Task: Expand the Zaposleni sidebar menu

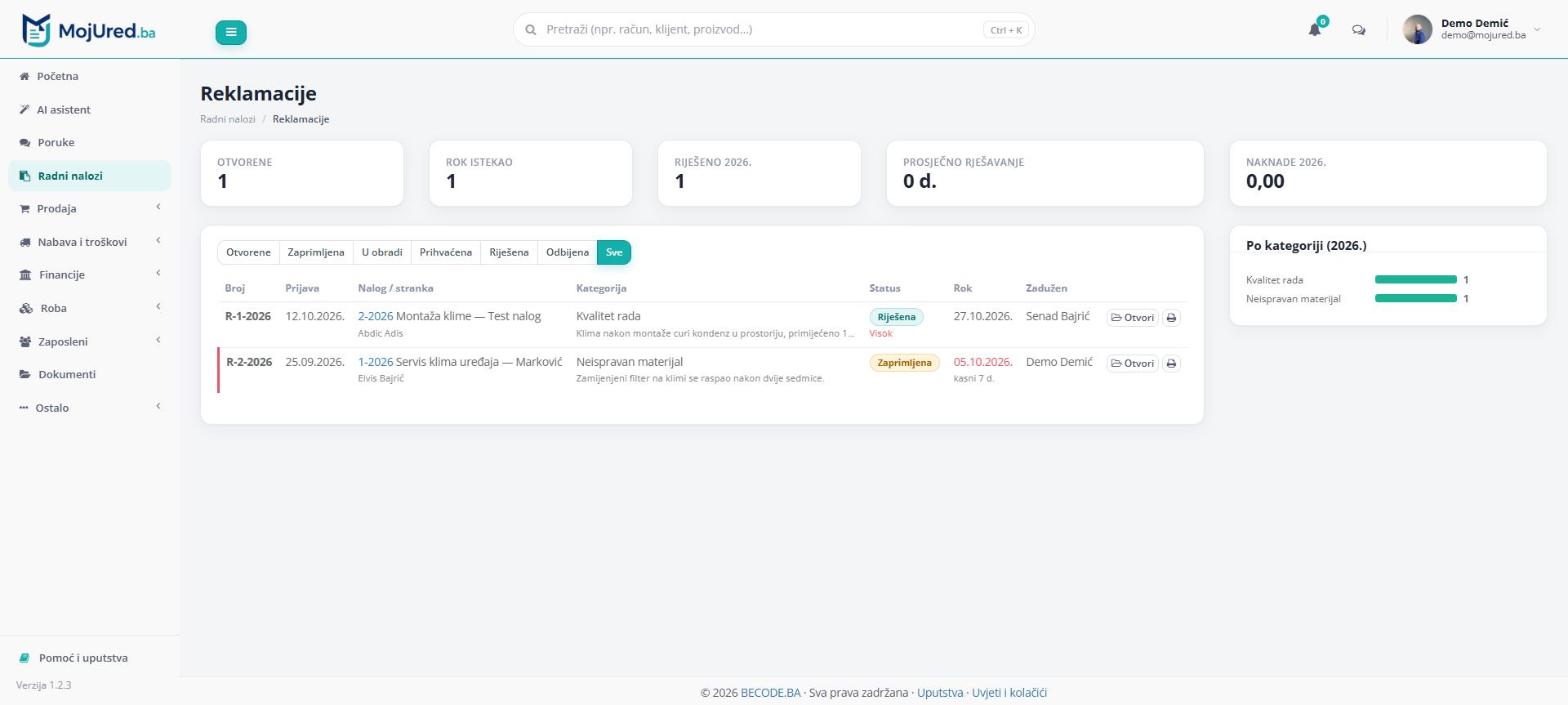Action: 90,341
